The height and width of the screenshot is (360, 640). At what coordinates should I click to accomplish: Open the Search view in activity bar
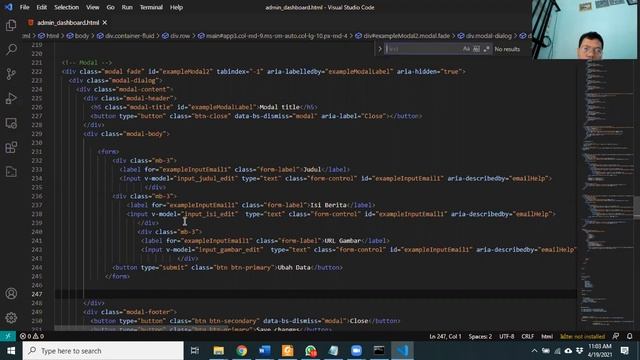pos(11,50)
